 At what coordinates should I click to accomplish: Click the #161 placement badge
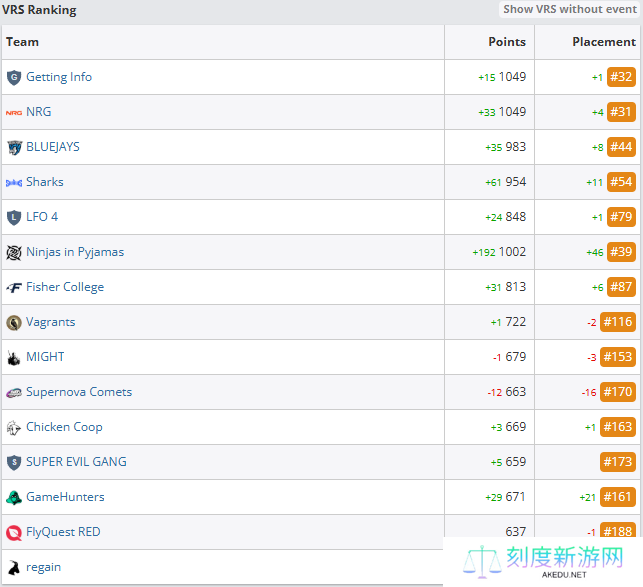[618, 497]
